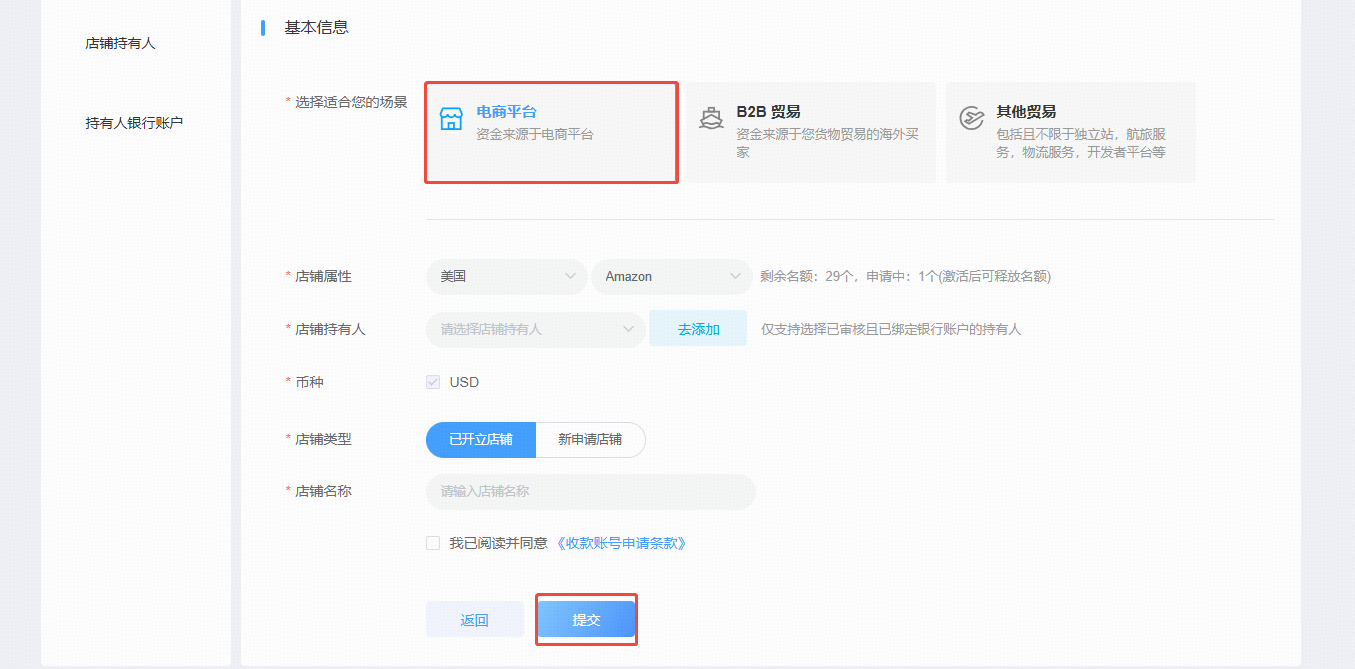
Task: Focus the 请输入店铺名称 input field
Action: (x=590, y=491)
